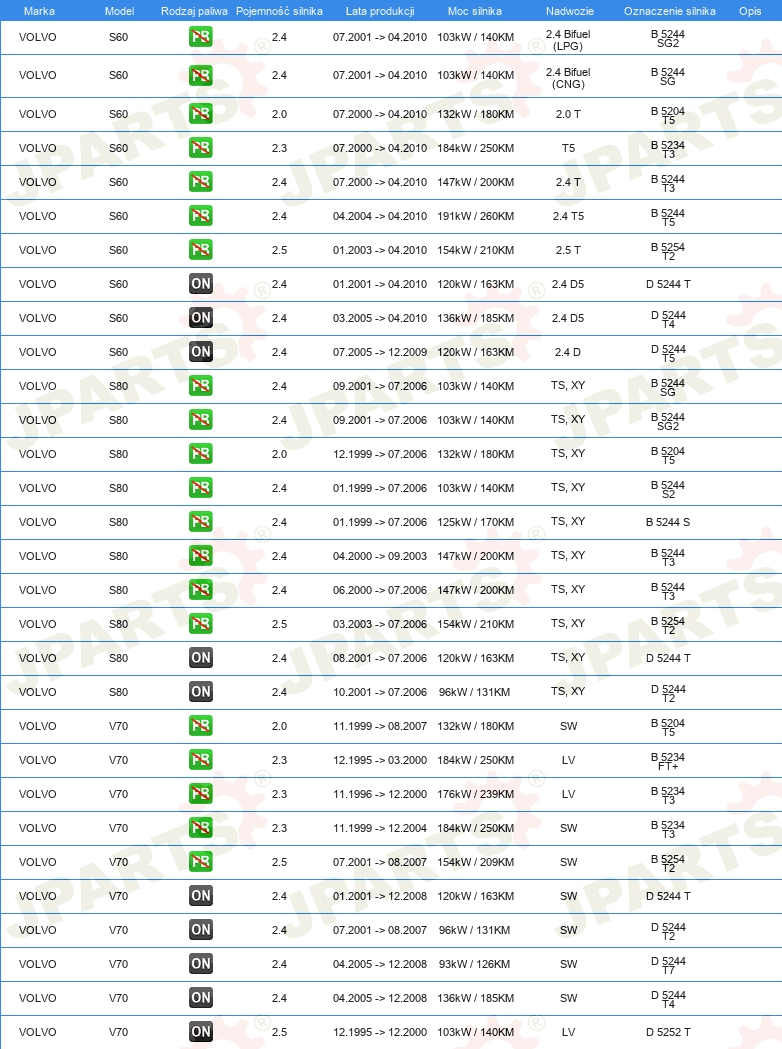Click the Rodzaj paliwa column header
The width and height of the screenshot is (782, 1049).
pos(194,11)
